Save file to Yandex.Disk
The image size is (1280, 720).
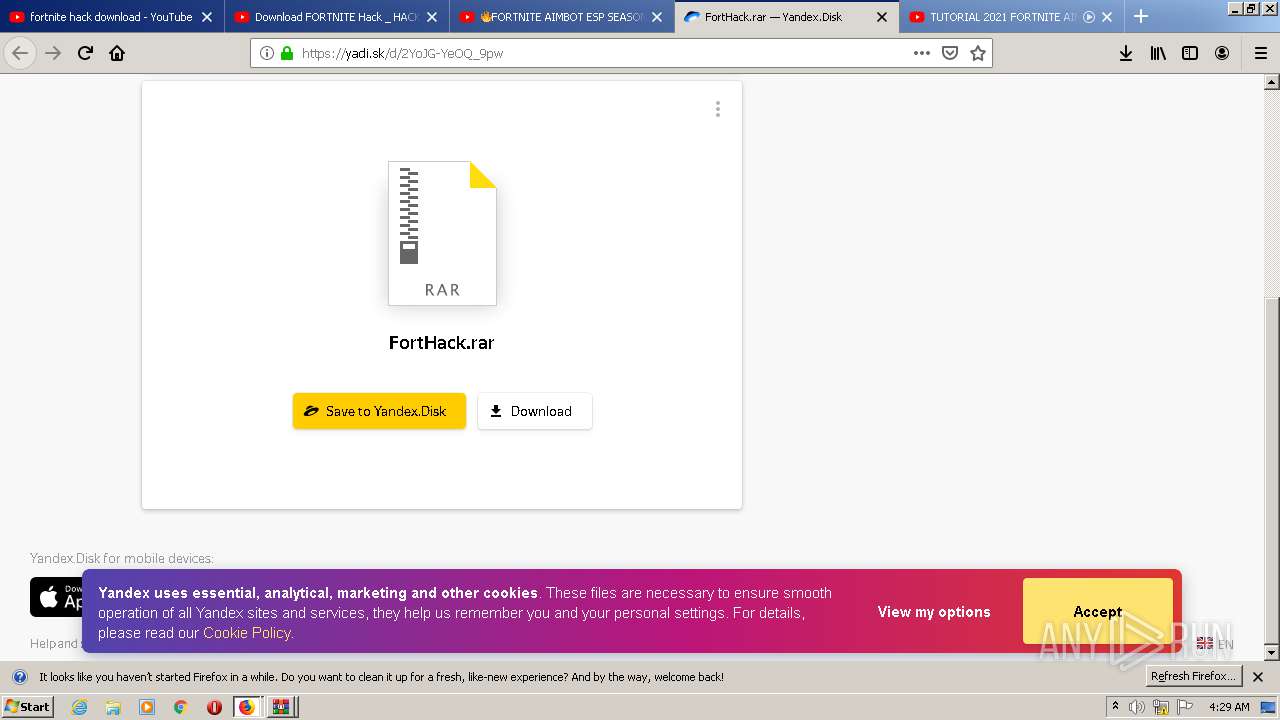coord(379,411)
